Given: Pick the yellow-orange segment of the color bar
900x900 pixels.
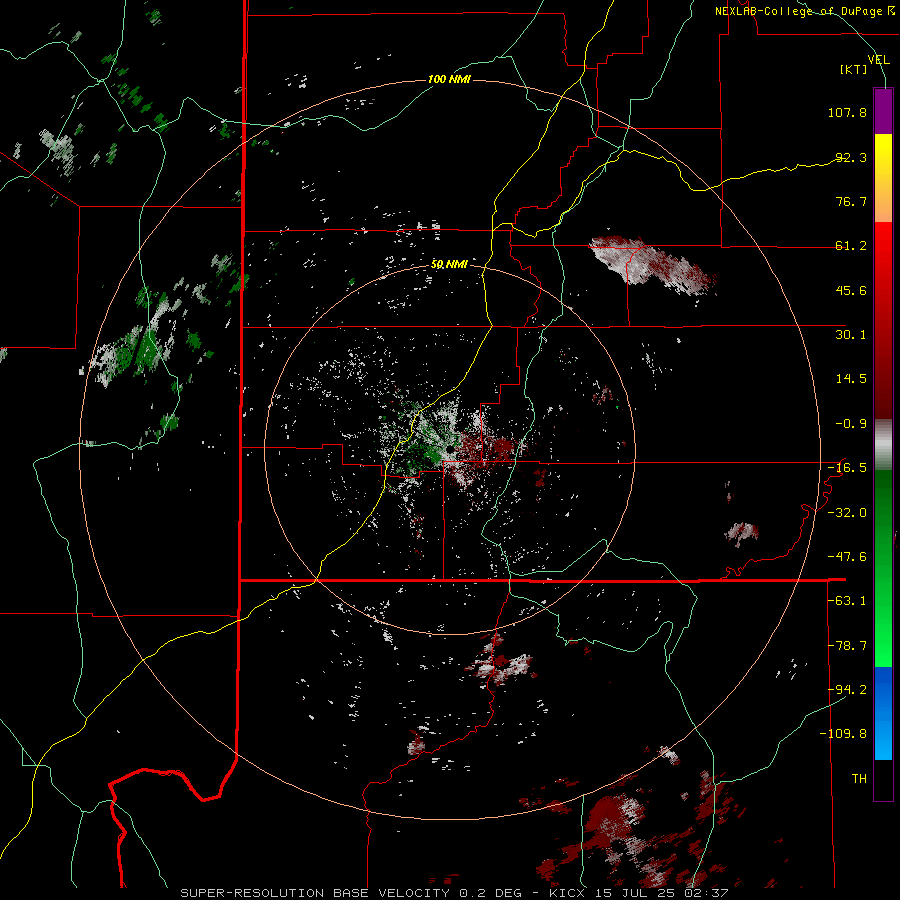Looking at the screenshot, I should (883, 178).
